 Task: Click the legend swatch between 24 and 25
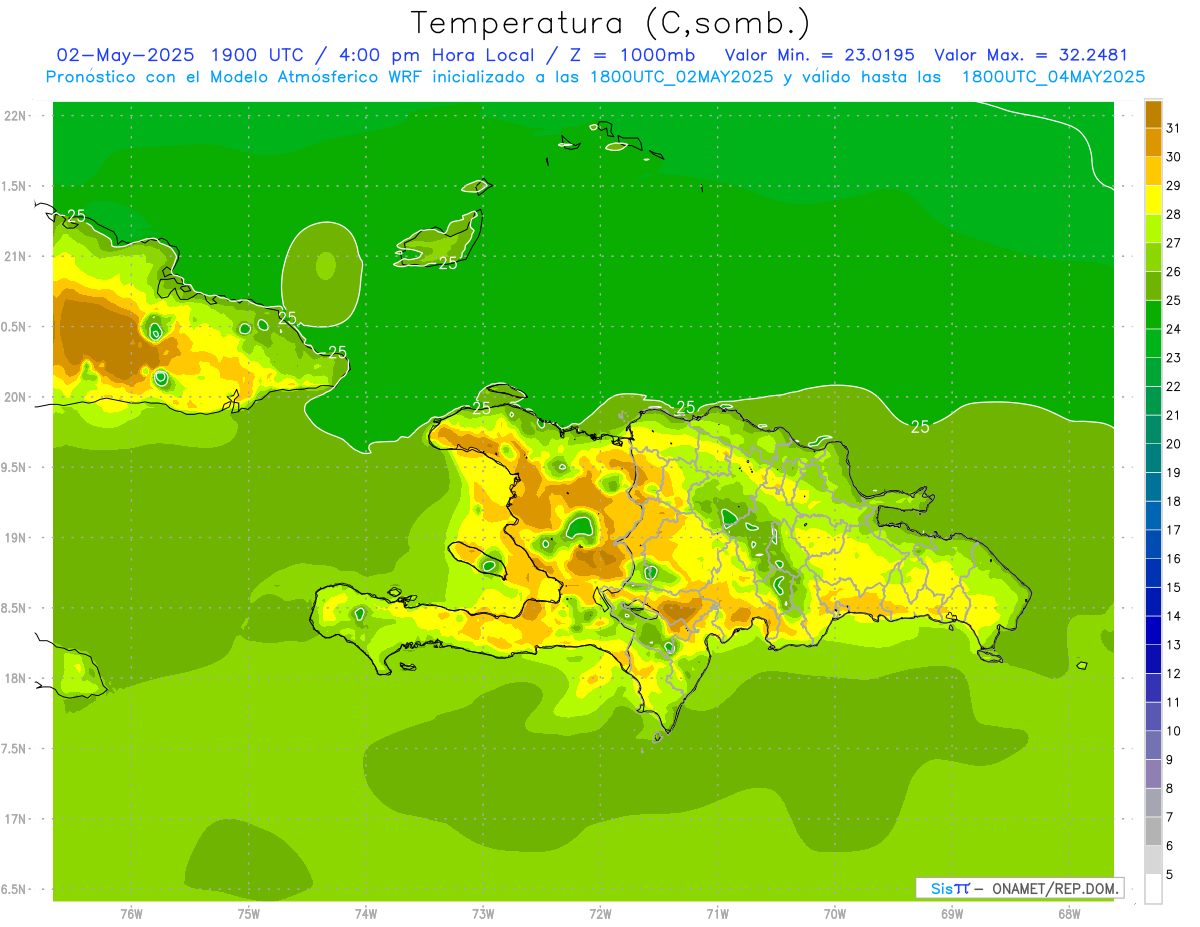(1153, 315)
